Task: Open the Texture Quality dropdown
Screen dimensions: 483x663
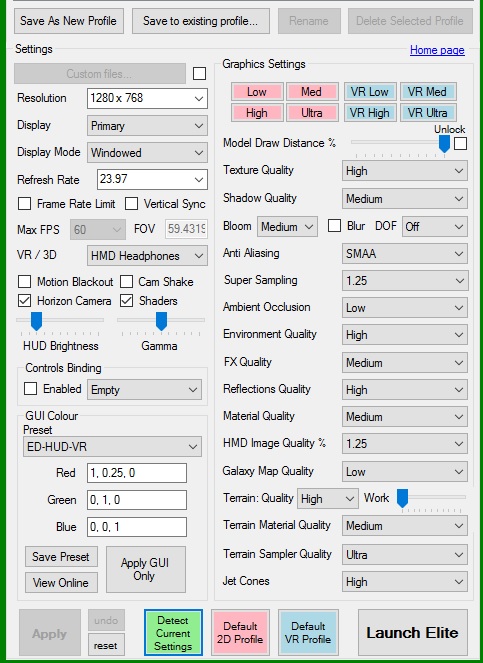Action: click(x=405, y=171)
